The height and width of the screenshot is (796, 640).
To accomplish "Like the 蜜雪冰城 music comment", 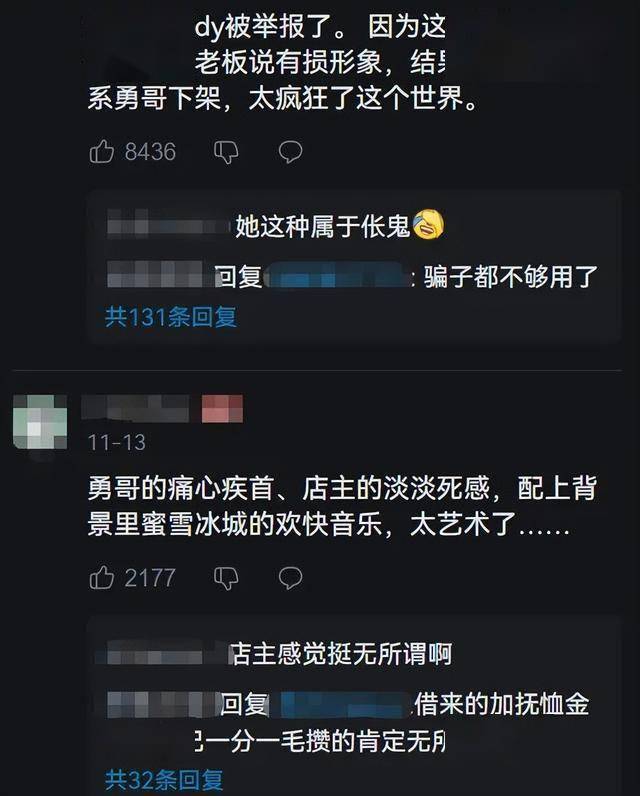I will (102, 578).
